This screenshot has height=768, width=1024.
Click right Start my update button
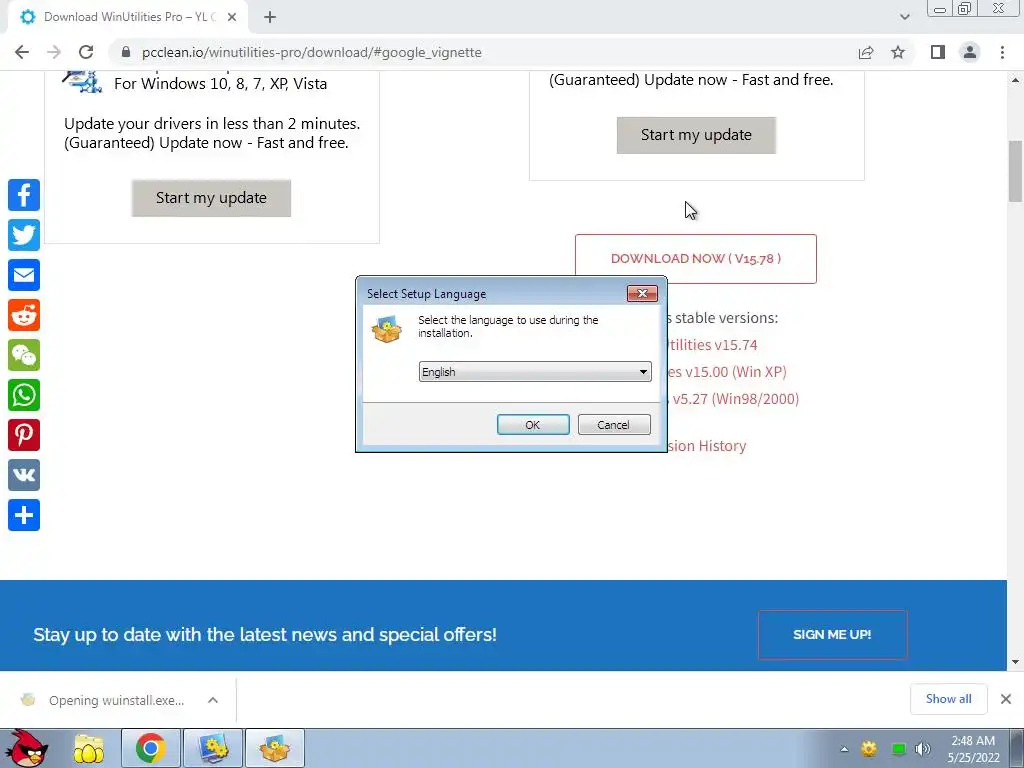point(696,135)
